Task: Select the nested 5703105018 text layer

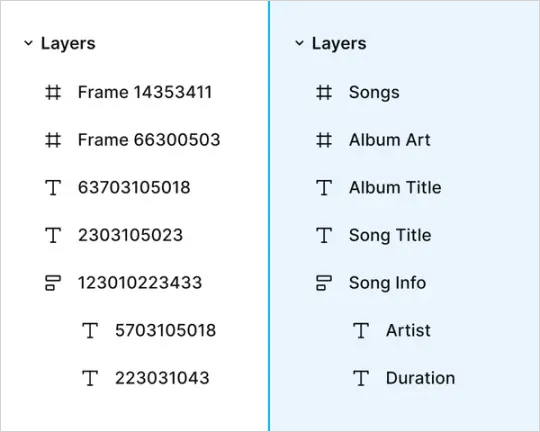Action: (x=165, y=330)
